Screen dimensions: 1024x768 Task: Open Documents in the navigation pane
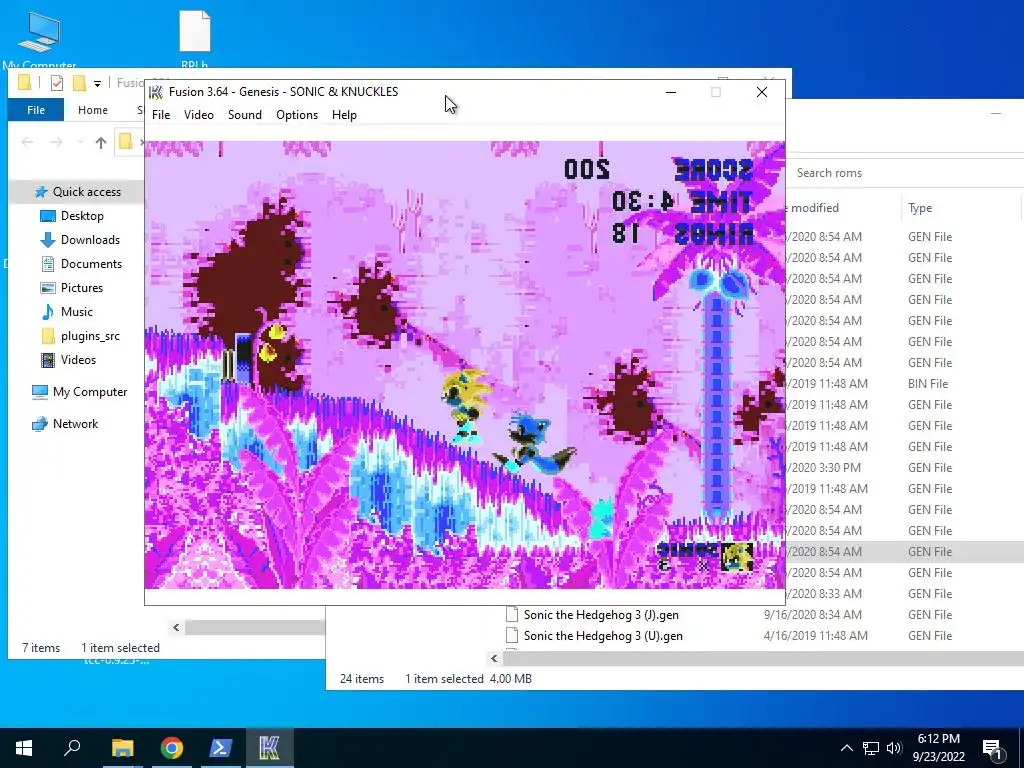91,264
